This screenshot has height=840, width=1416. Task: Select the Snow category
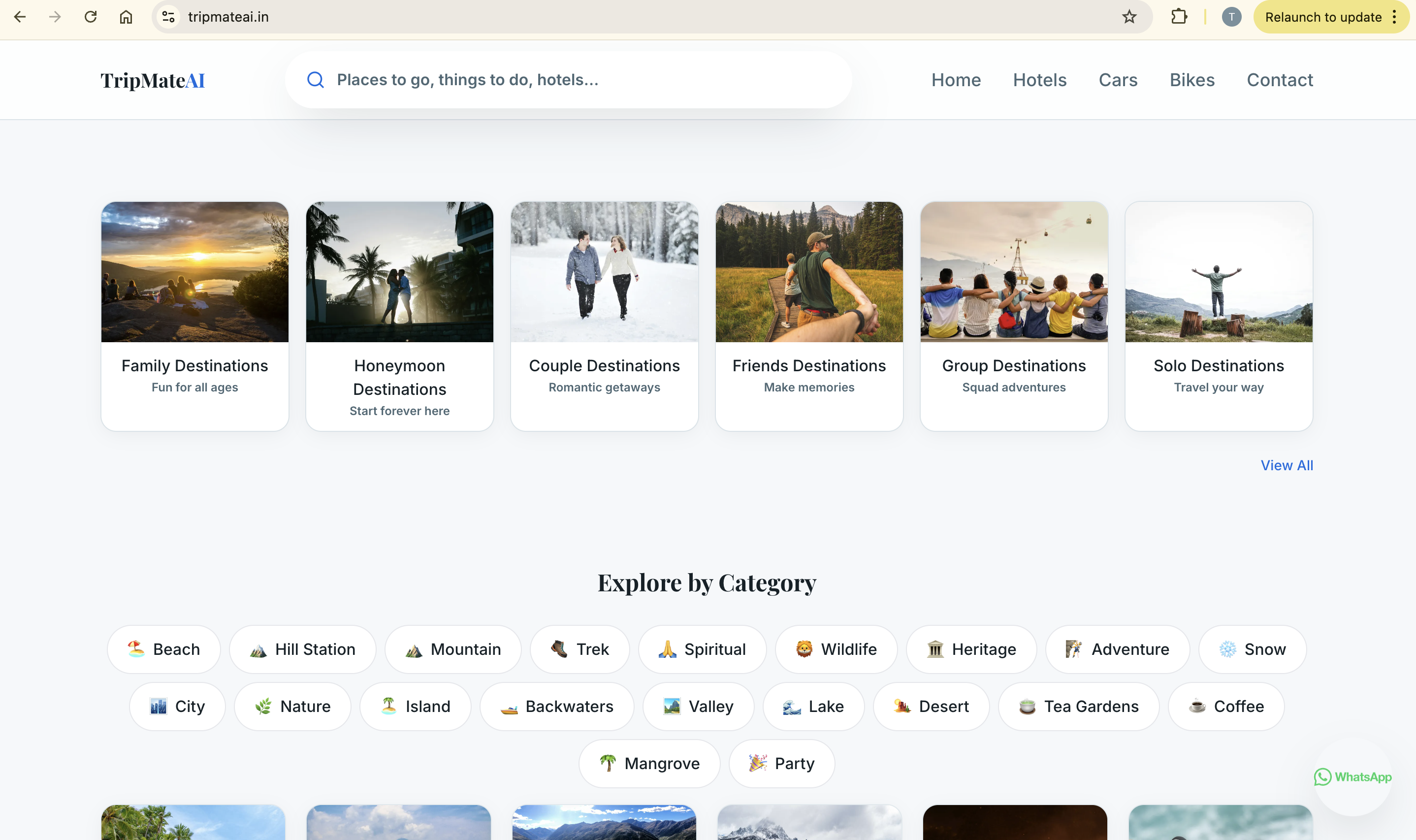(1252, 648)
